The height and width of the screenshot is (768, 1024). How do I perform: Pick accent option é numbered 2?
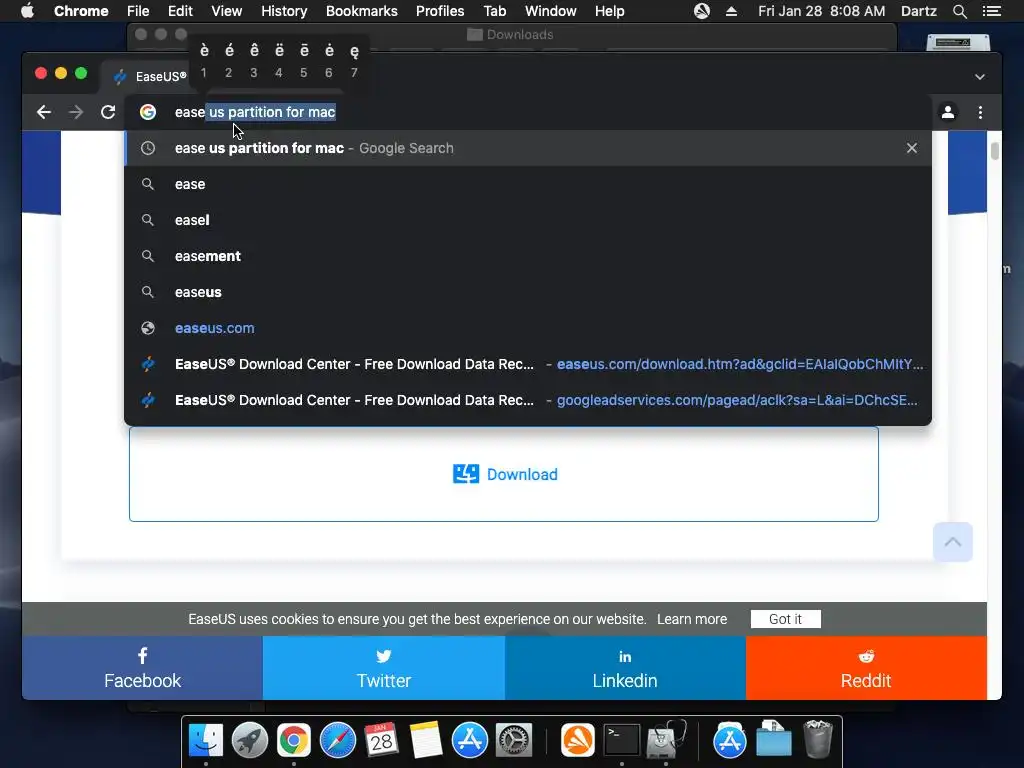coord(229,60)
